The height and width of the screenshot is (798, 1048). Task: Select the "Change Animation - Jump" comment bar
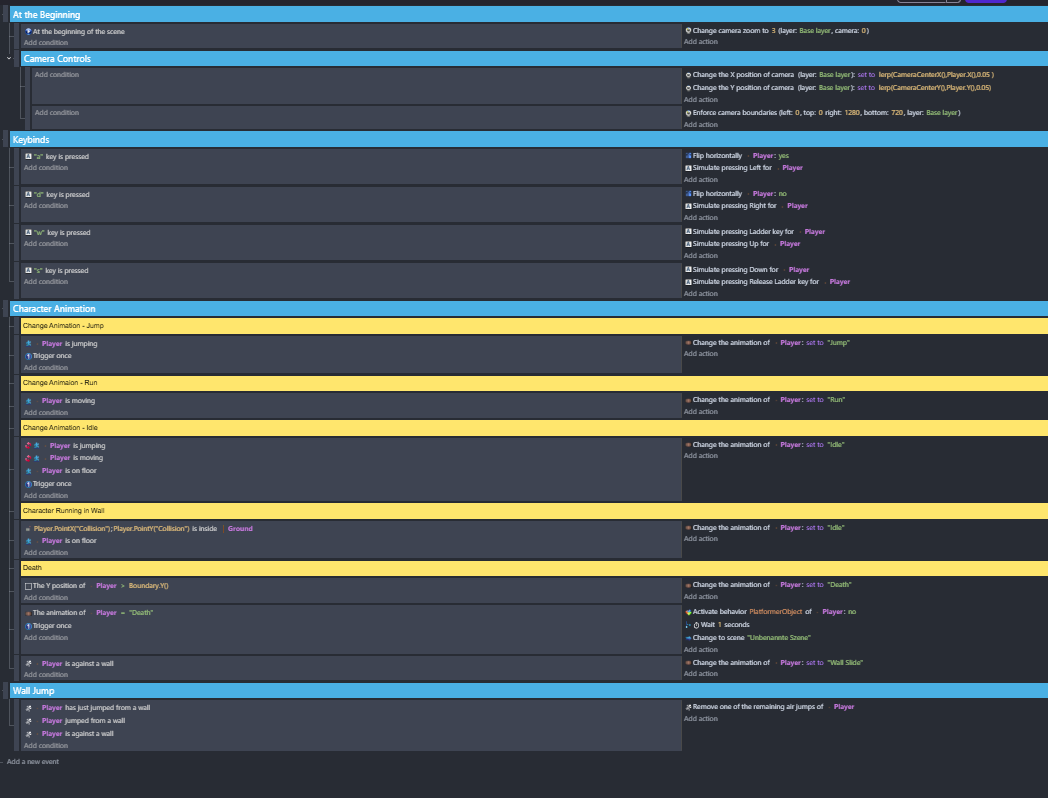300,326
